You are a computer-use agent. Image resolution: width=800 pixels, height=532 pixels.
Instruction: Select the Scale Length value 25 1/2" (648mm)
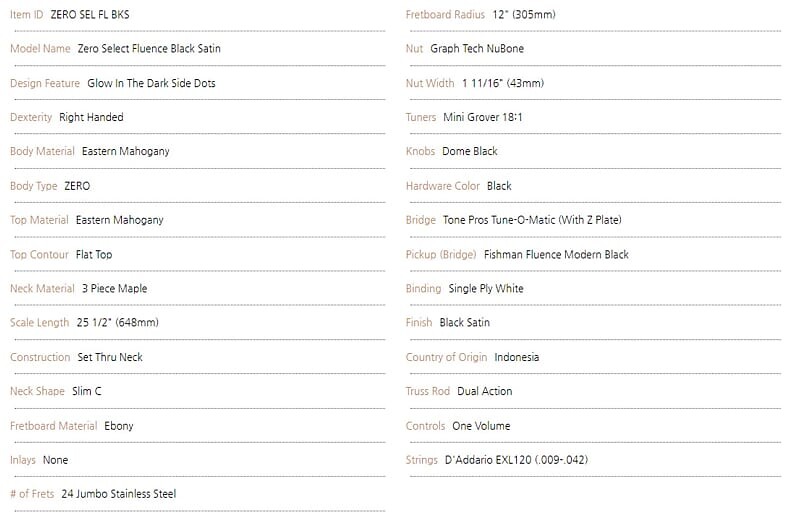[x=117, y=322]
